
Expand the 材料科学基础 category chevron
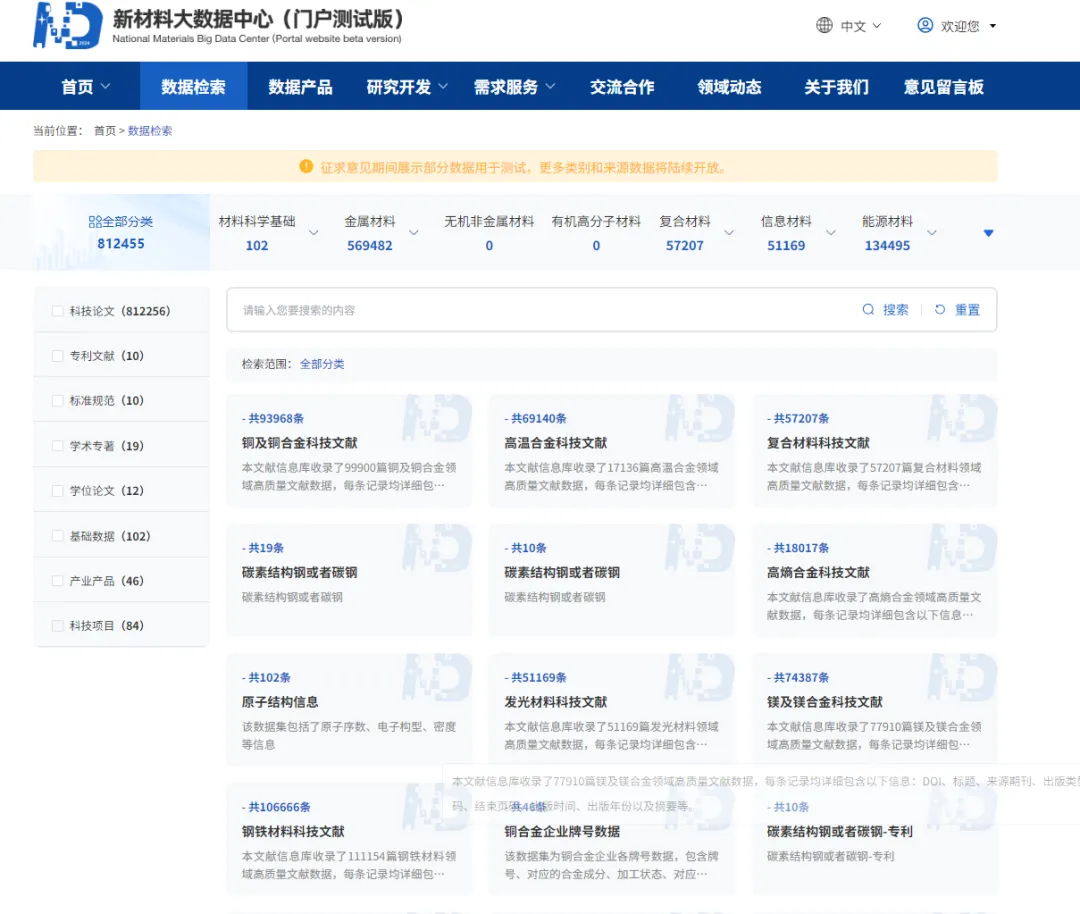[x=313, y=233]
